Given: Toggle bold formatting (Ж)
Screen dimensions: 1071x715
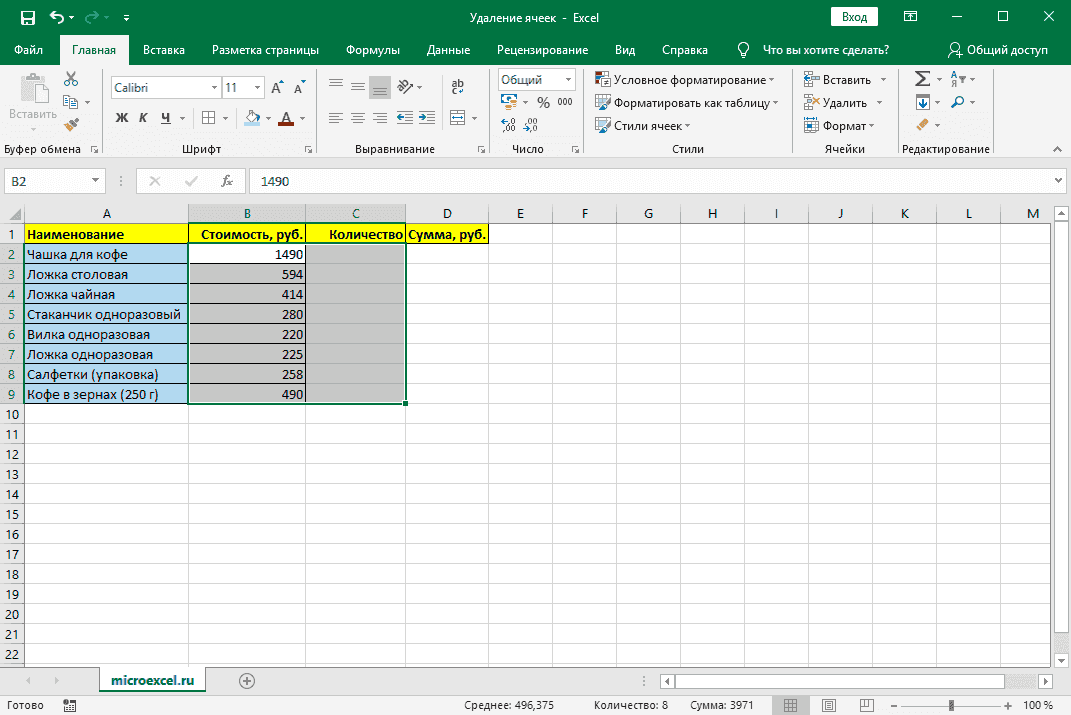Looking at the screenshot, I should (122, 118).
